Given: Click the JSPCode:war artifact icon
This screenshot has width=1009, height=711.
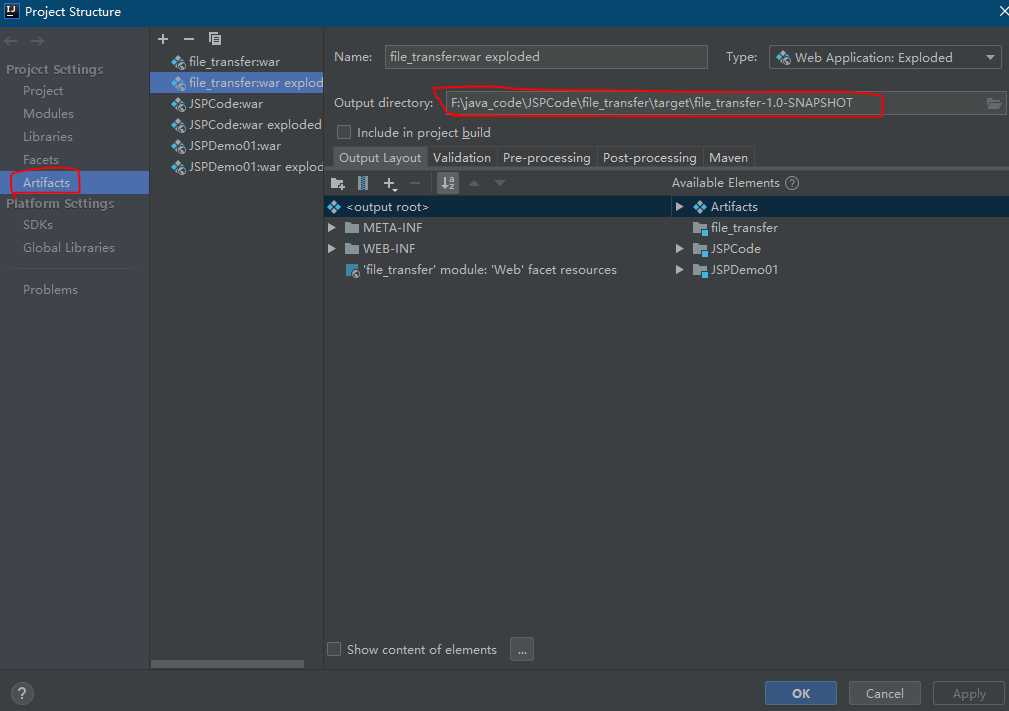Looking at the screenshot, I should 178,104.
